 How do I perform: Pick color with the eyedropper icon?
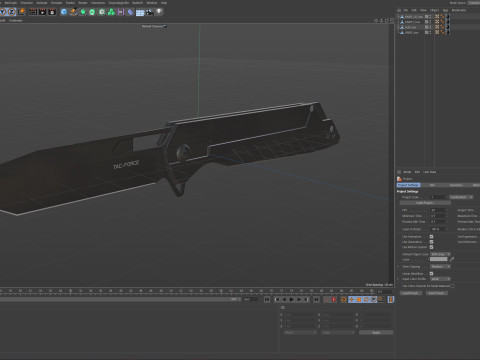[x=452, y=259]
